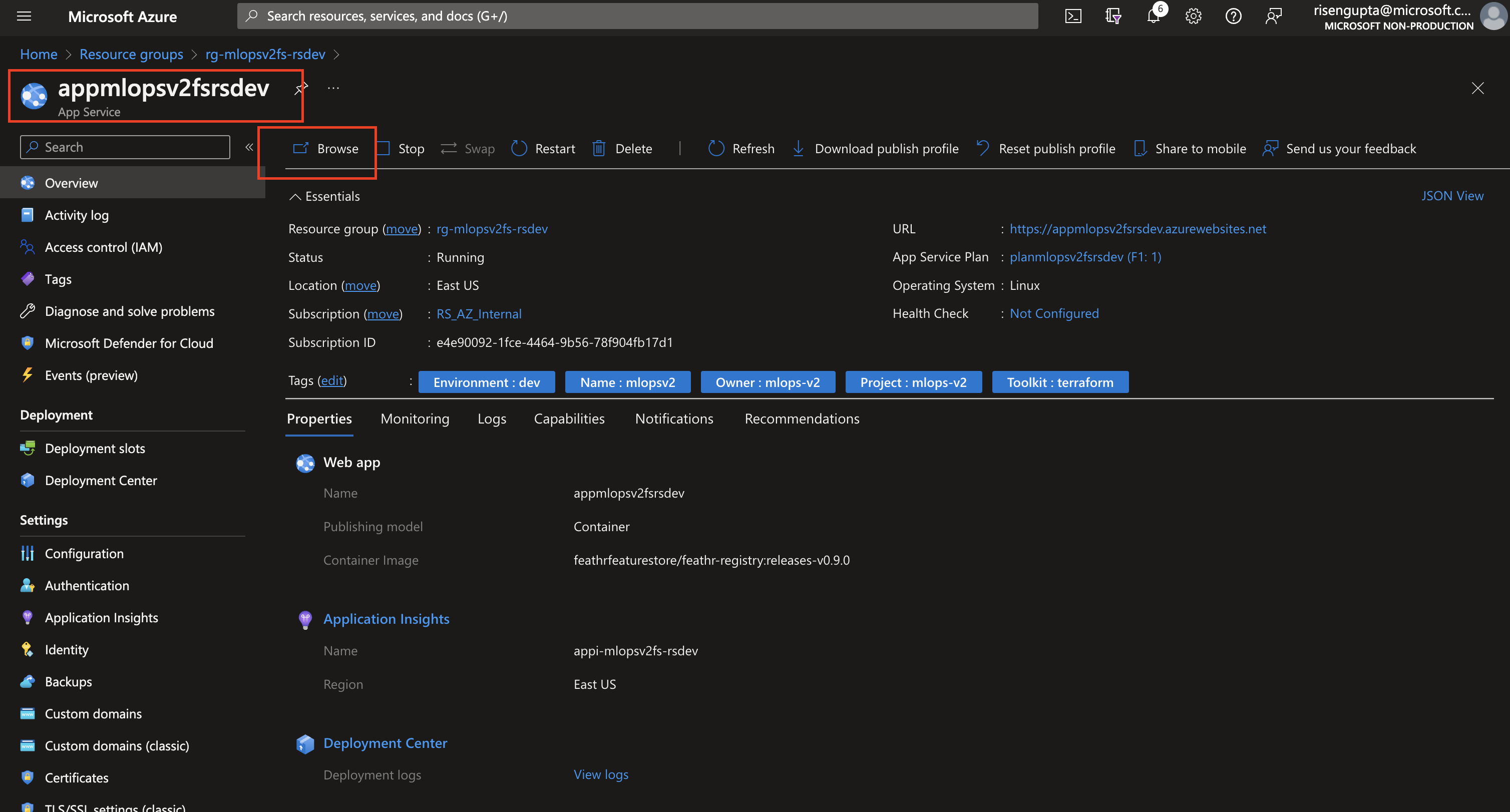
Task: Click View logs link
Action: pyautogui.click(x=601, y=774)
